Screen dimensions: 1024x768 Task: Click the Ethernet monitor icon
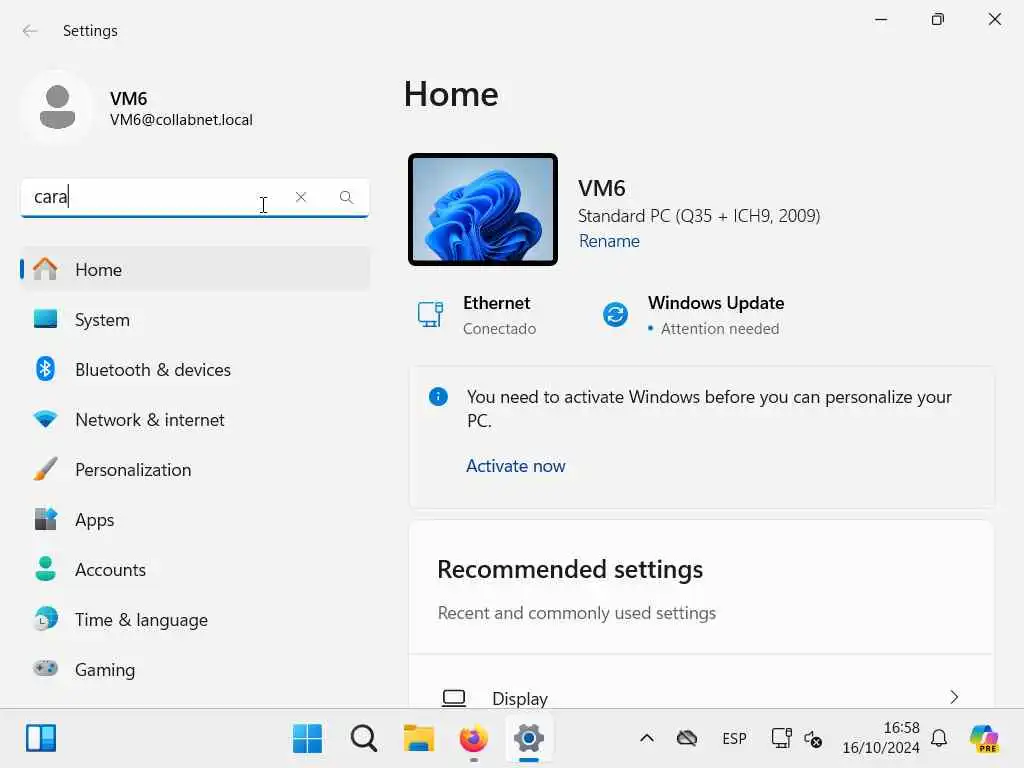[430, 314]
